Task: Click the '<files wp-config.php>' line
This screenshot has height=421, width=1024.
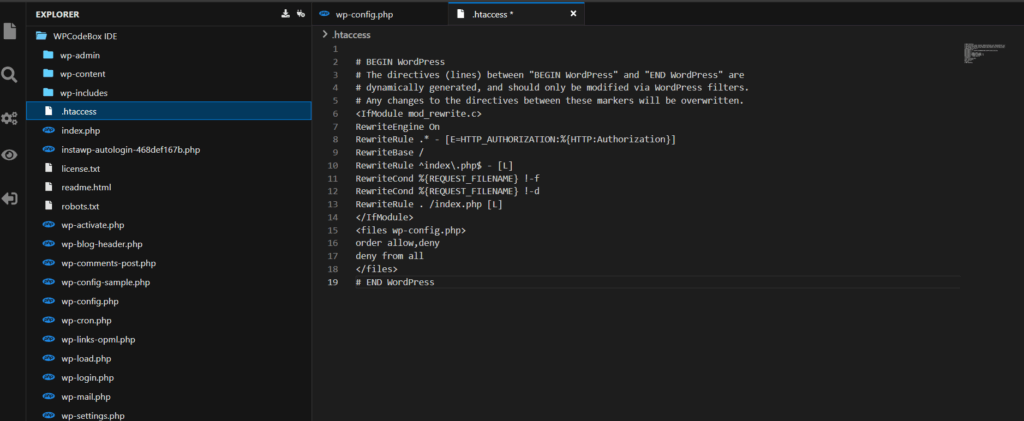Action: (410, 230)
